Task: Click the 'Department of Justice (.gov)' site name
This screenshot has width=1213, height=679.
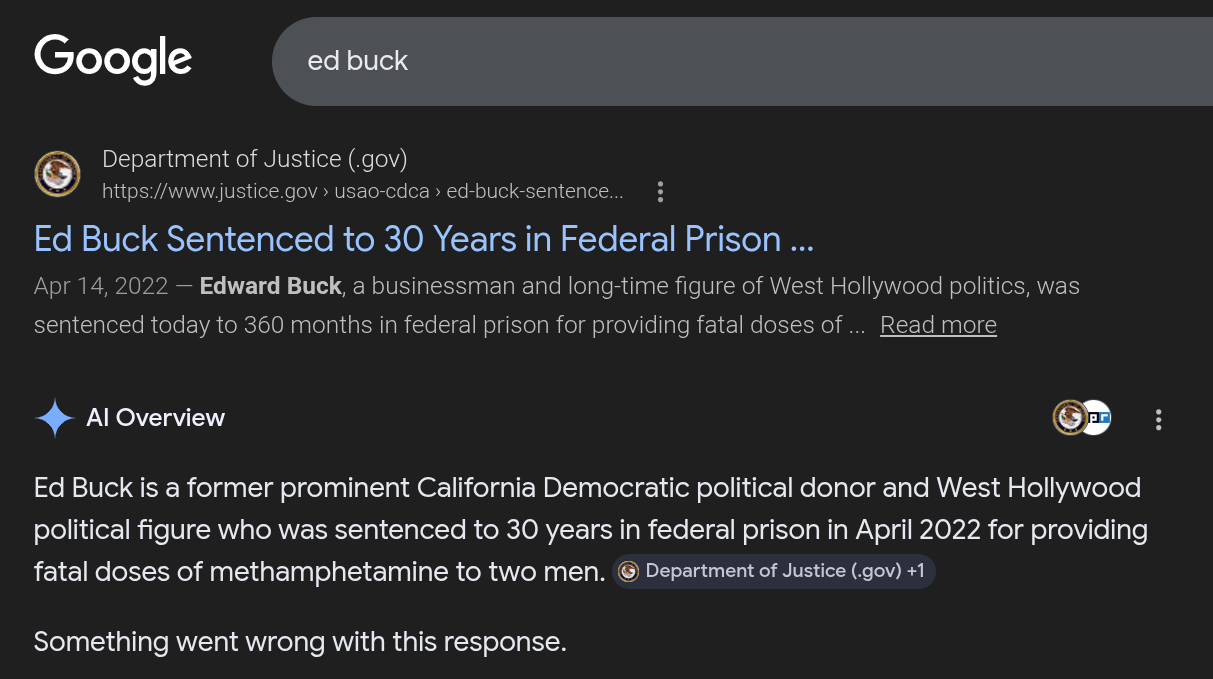Action: tap(254, 159)
